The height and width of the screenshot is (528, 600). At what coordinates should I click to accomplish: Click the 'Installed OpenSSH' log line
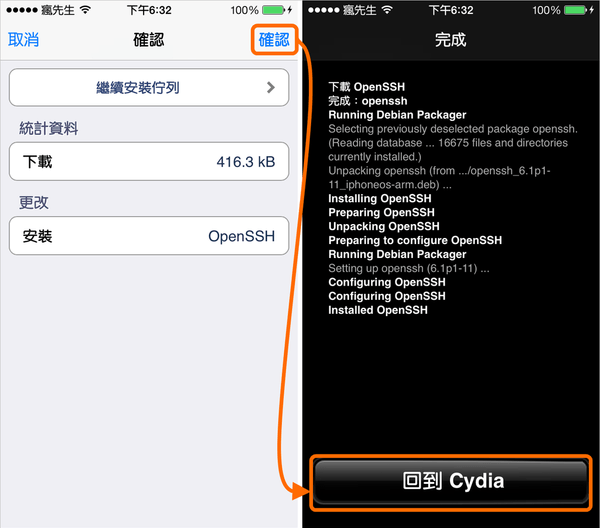pyautogui.click(x=378, y=310)
